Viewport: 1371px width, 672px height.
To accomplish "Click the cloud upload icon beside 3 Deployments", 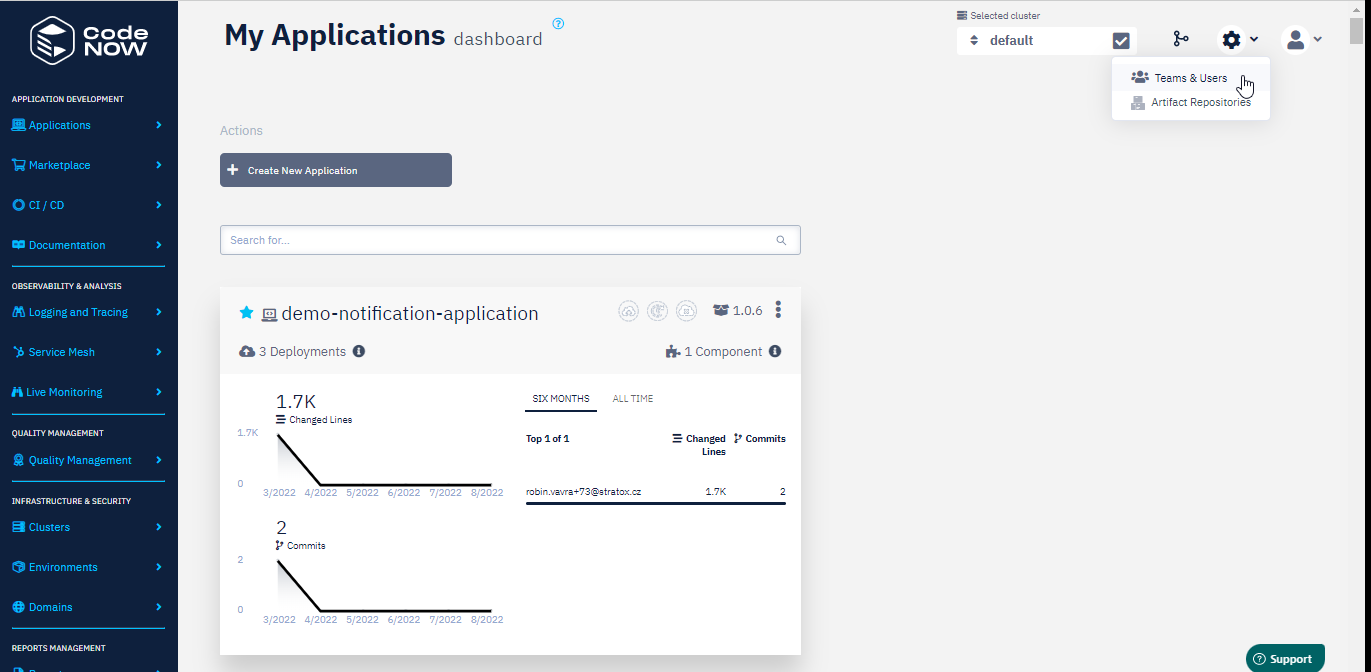I will click(x=247, y=352).
